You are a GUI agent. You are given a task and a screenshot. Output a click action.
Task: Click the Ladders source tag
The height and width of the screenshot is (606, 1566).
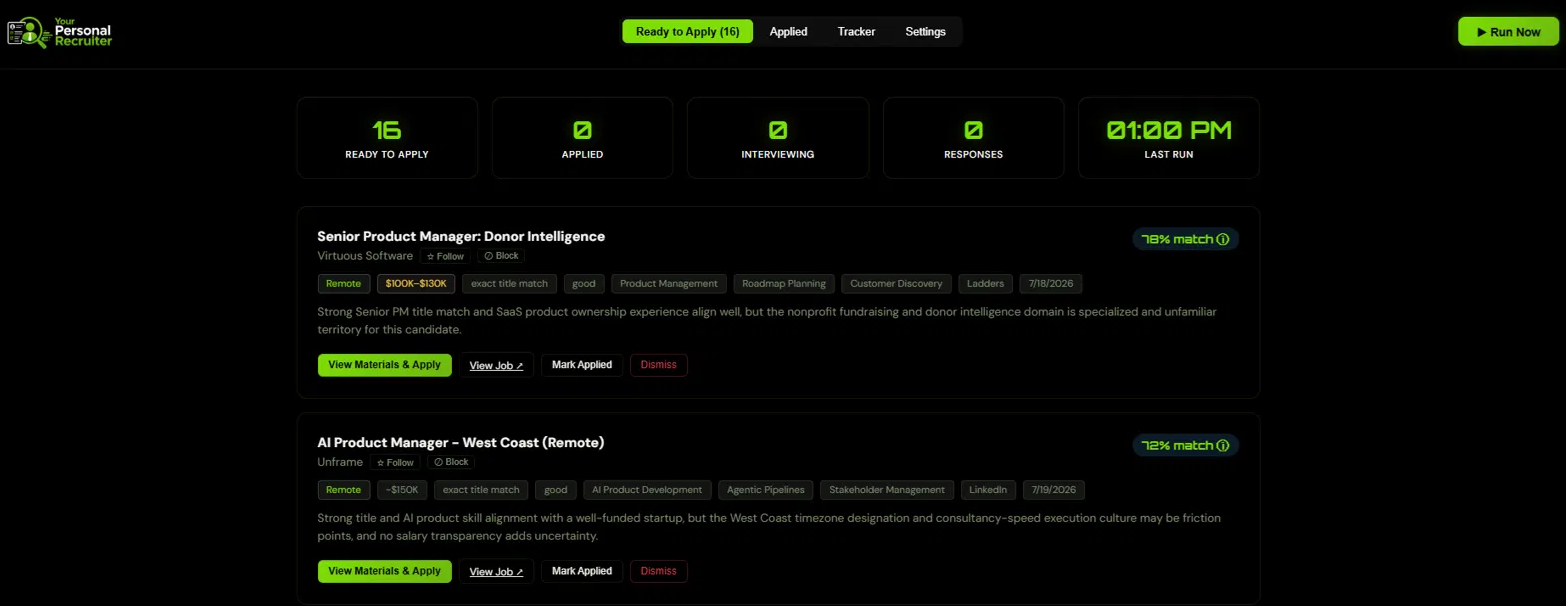click(986, 284)
